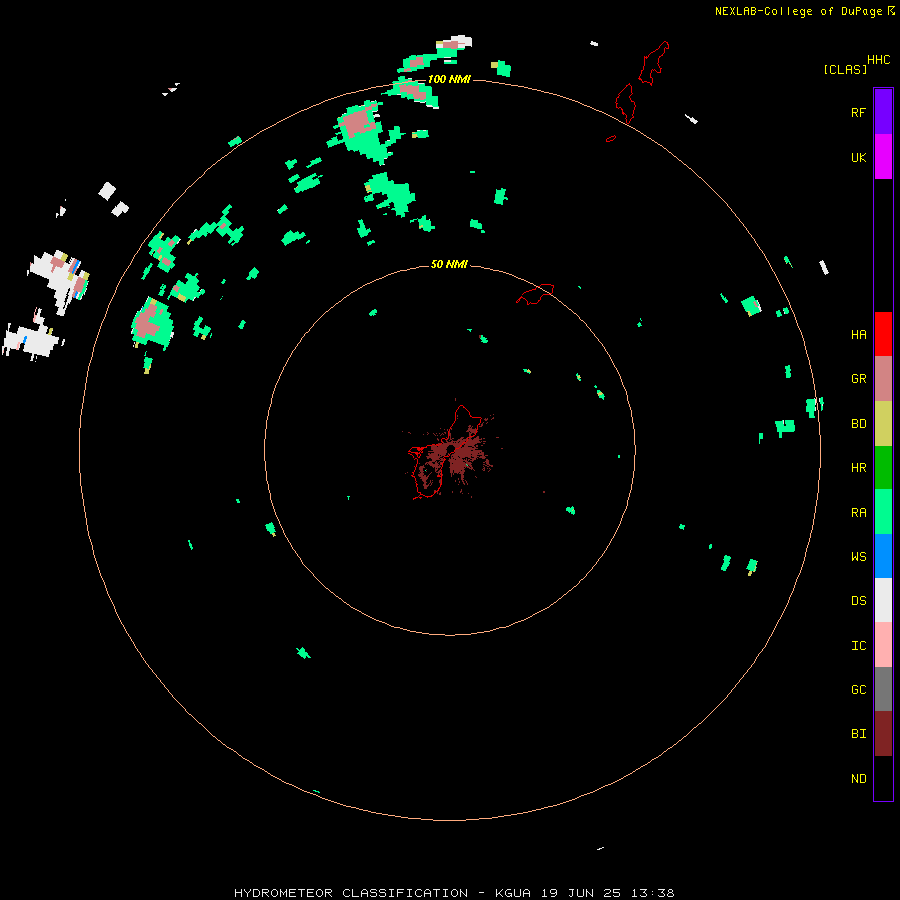The width and height of the screenshot is (900, 900).
Task: Click the HHC product label
Action: coord(878,60)
